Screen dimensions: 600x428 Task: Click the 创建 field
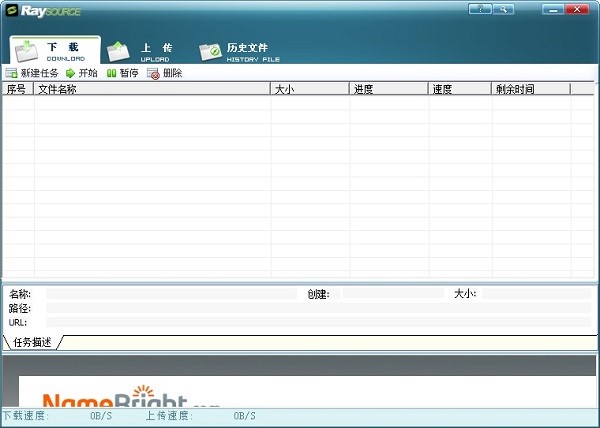tap(393, 293)
